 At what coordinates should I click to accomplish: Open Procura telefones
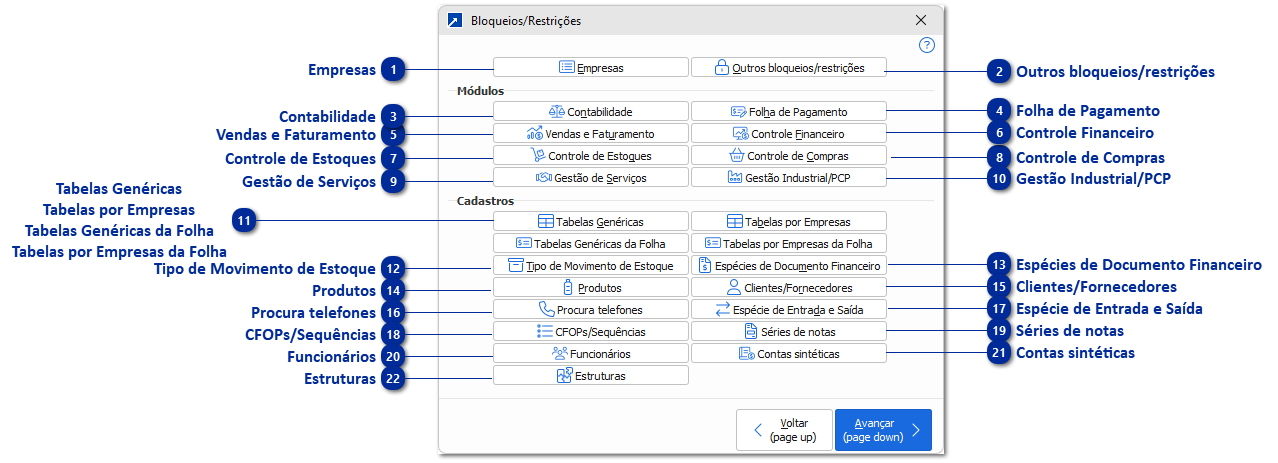[x=590, y=310]
